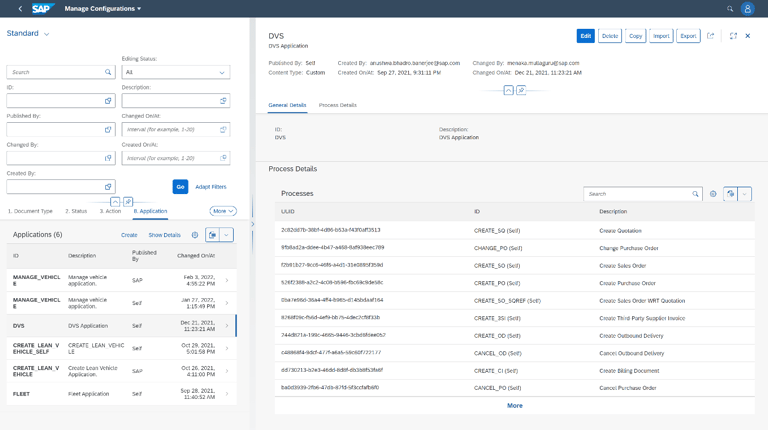
Task: Click magnifier in Processes search field
Action: click(x=695, y=194)
